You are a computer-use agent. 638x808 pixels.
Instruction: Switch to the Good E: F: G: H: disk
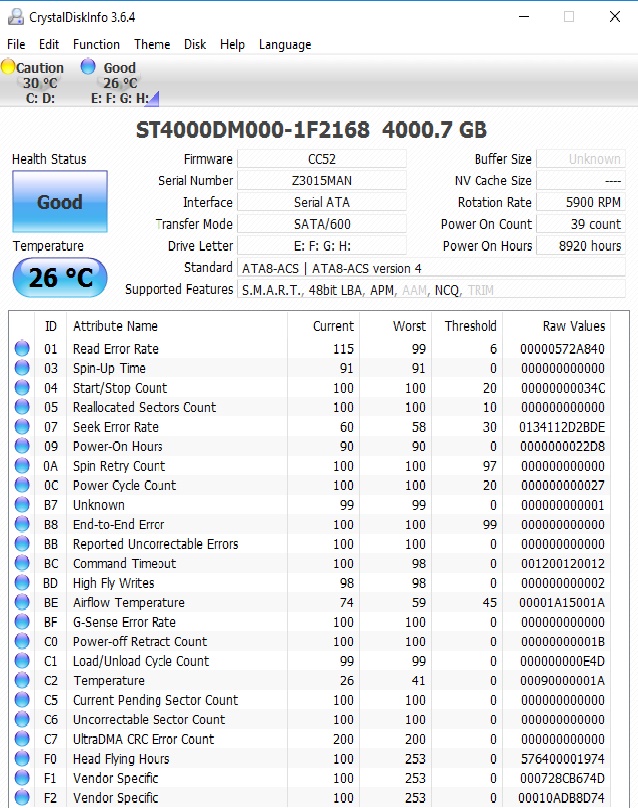[x=120, y=82]
